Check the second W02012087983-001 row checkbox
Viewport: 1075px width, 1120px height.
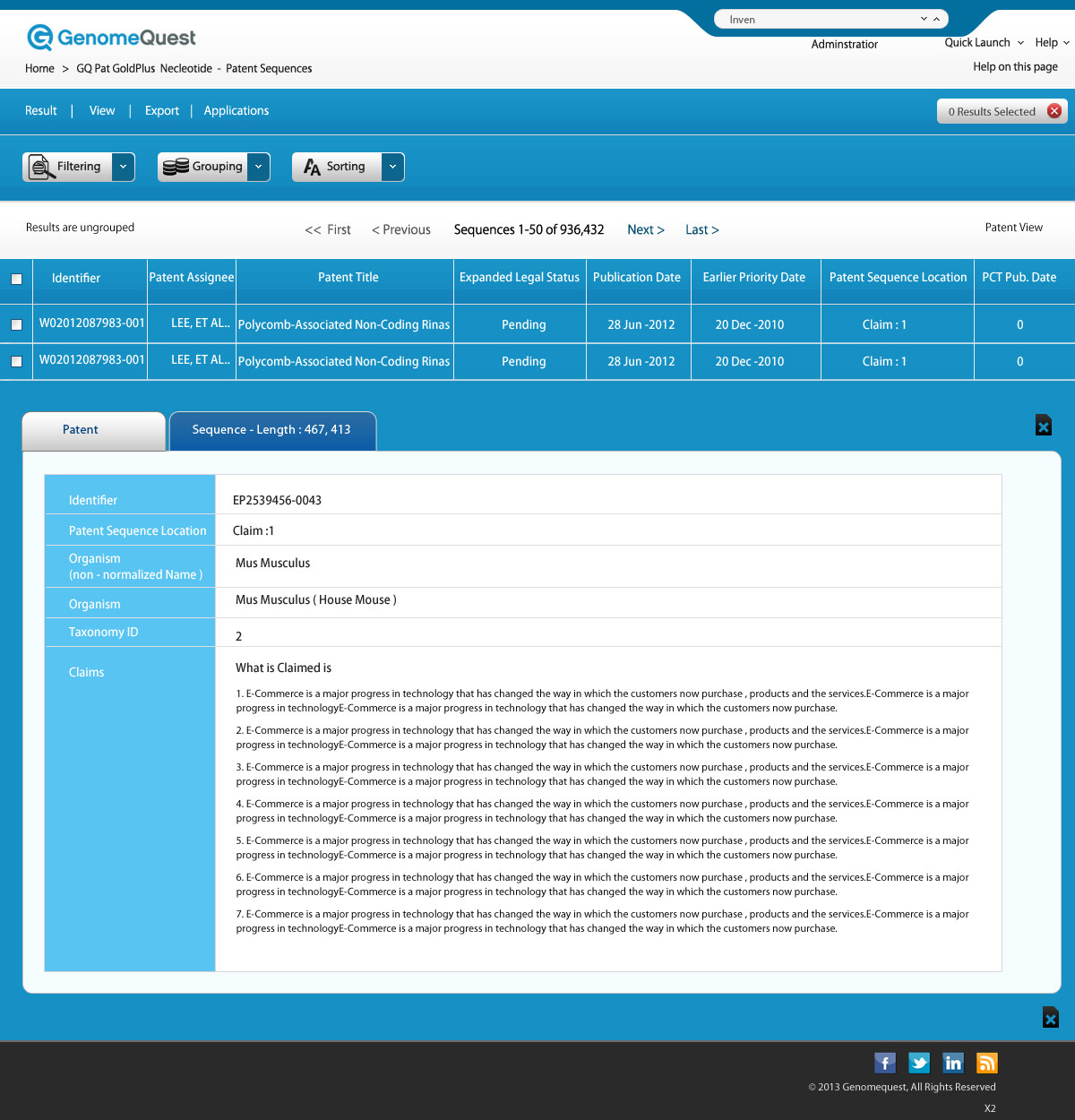coord(16,361)
